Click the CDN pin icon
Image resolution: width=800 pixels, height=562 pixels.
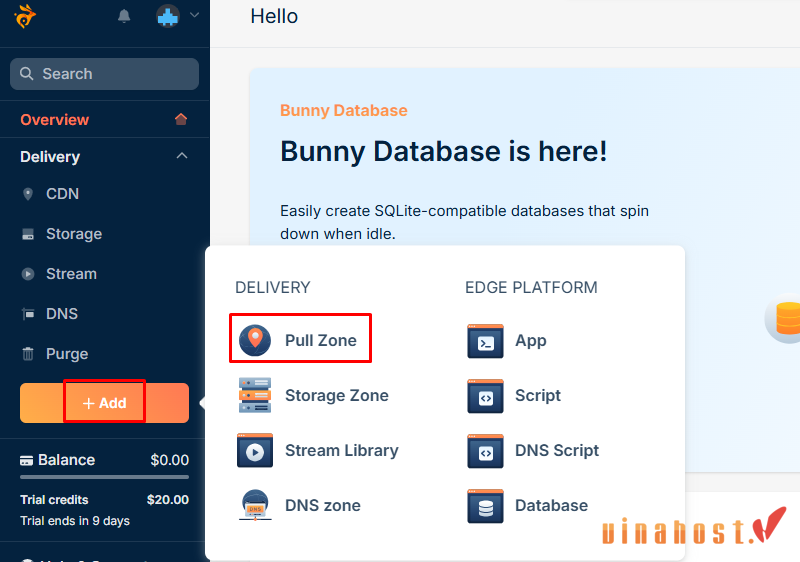28,194
